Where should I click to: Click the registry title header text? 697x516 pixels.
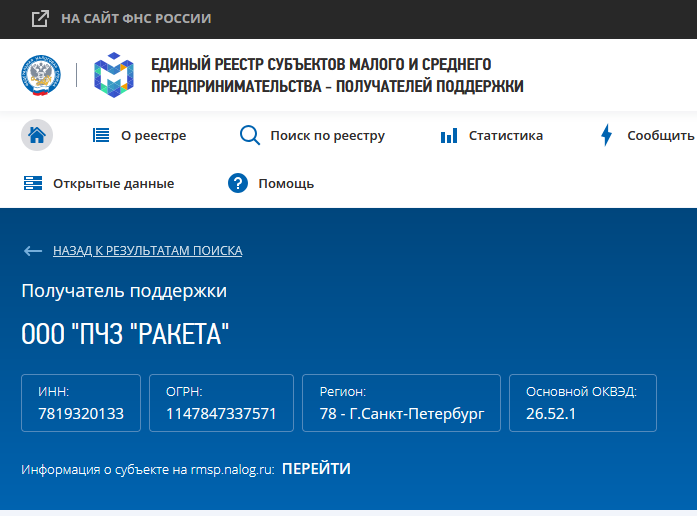(337, 75)
